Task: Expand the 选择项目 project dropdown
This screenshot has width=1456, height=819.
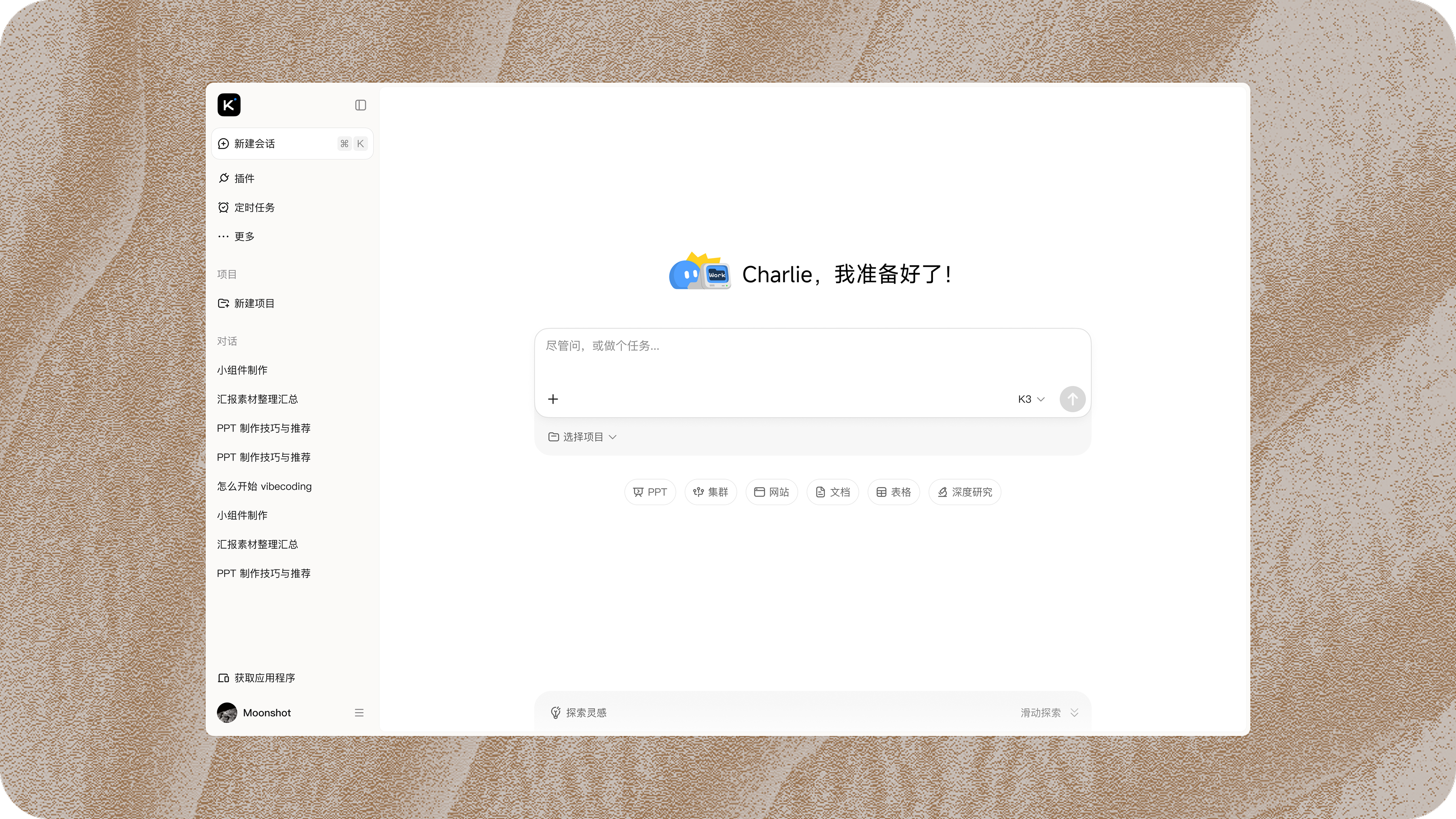Action: click(582, 437)
